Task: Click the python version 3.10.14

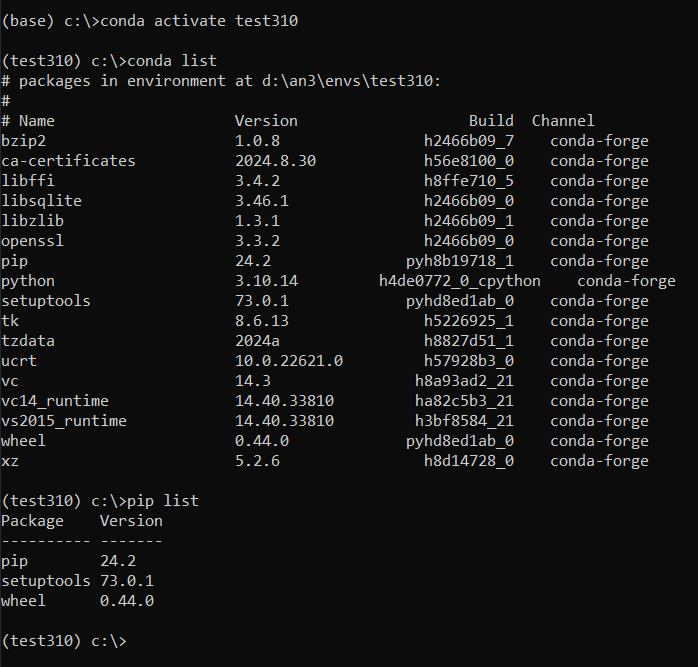Action: 267,281
